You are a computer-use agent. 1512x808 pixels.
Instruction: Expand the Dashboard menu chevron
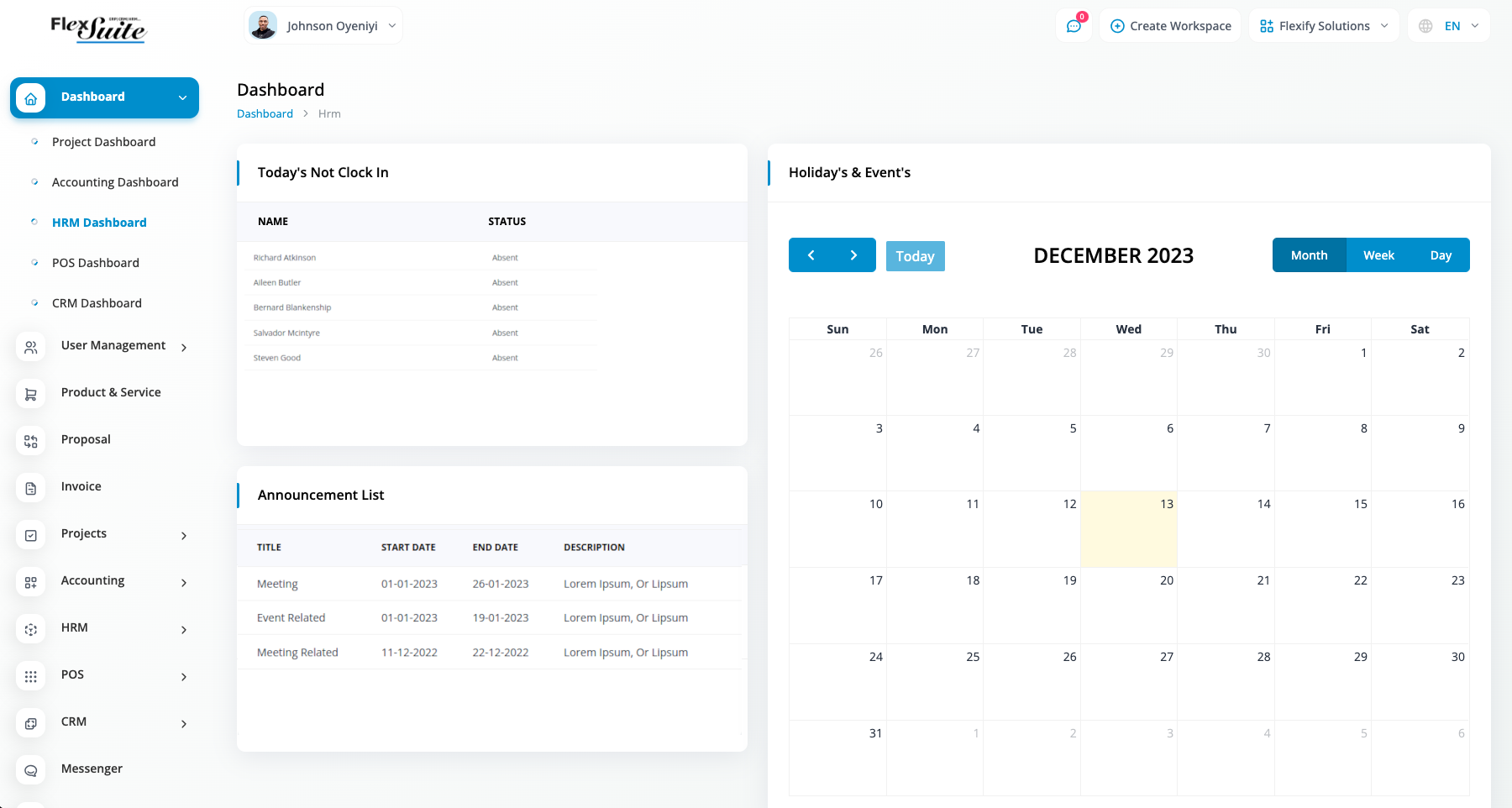pyautogui.click(x=182, y=97)
